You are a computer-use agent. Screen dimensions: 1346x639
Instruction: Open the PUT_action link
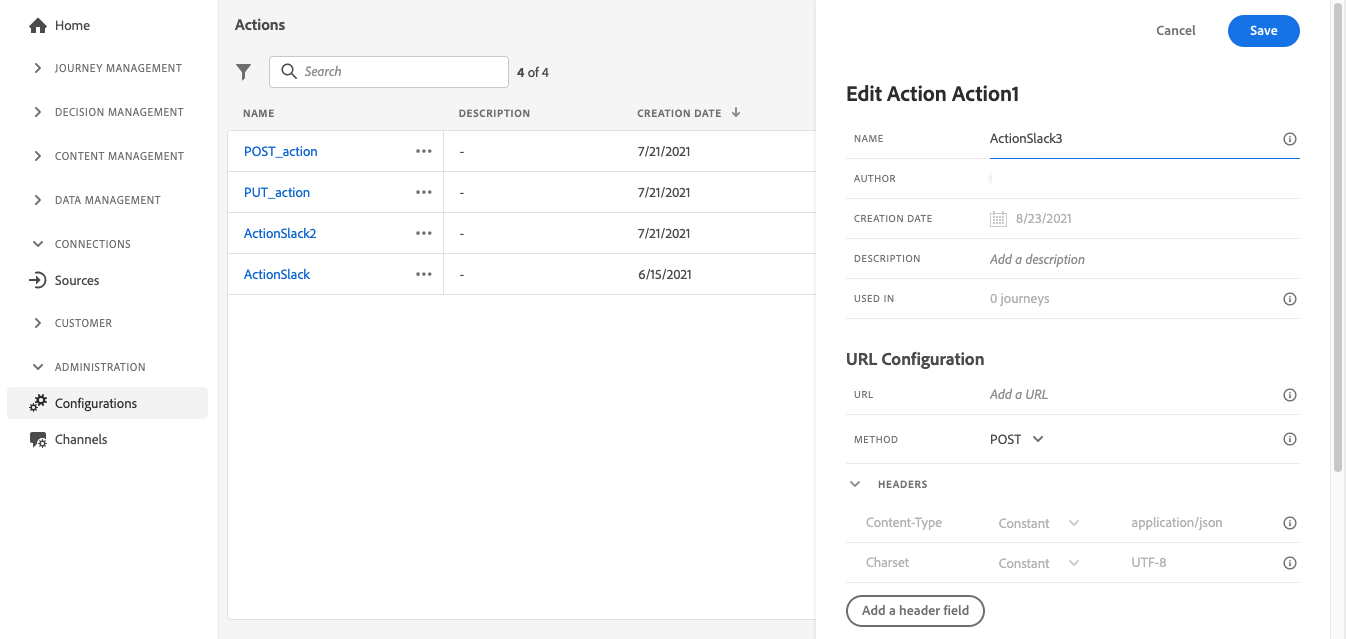pyautogui.click(x=277, y=192)
